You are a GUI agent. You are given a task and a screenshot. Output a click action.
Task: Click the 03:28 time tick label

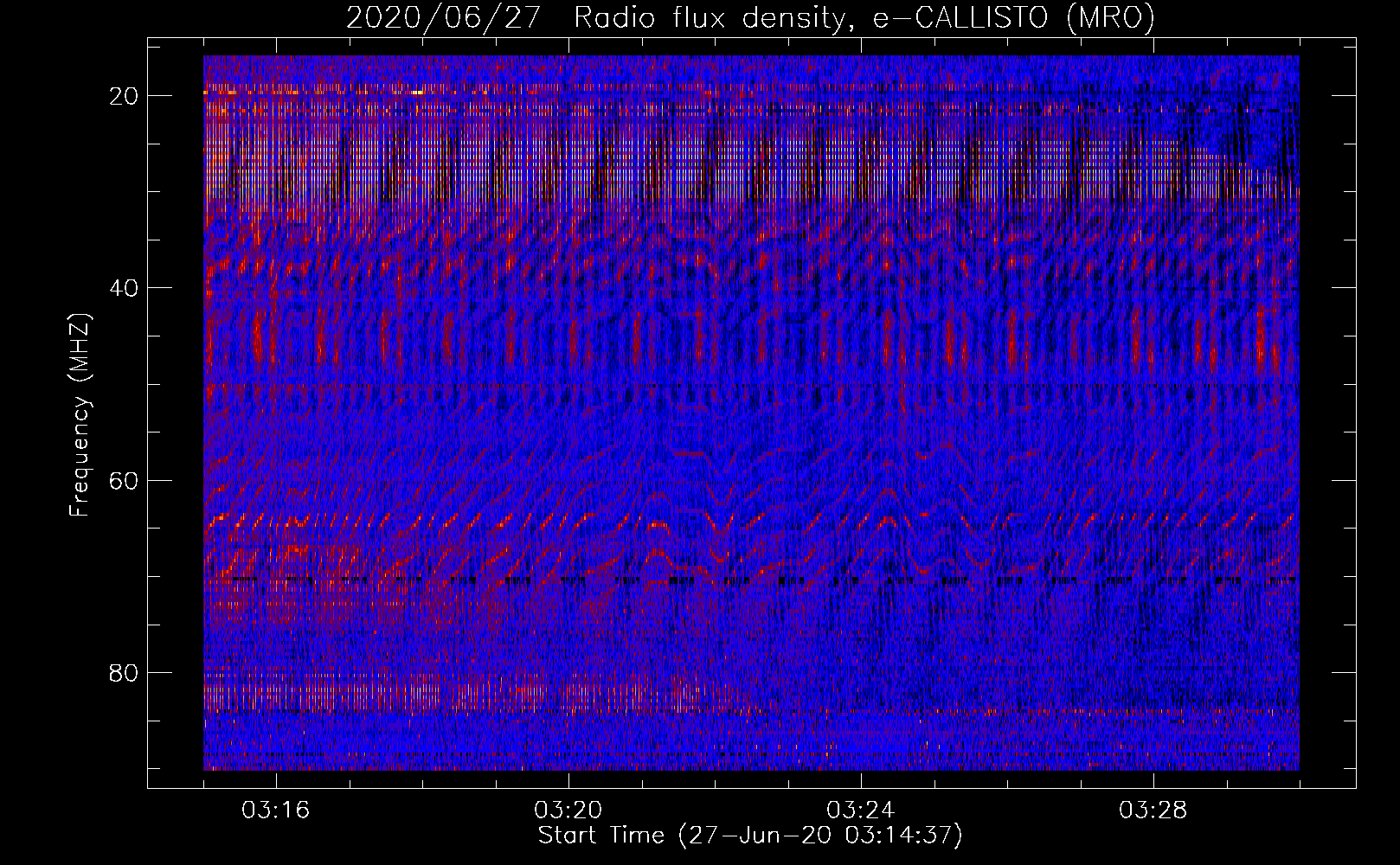coord(1153,811)
